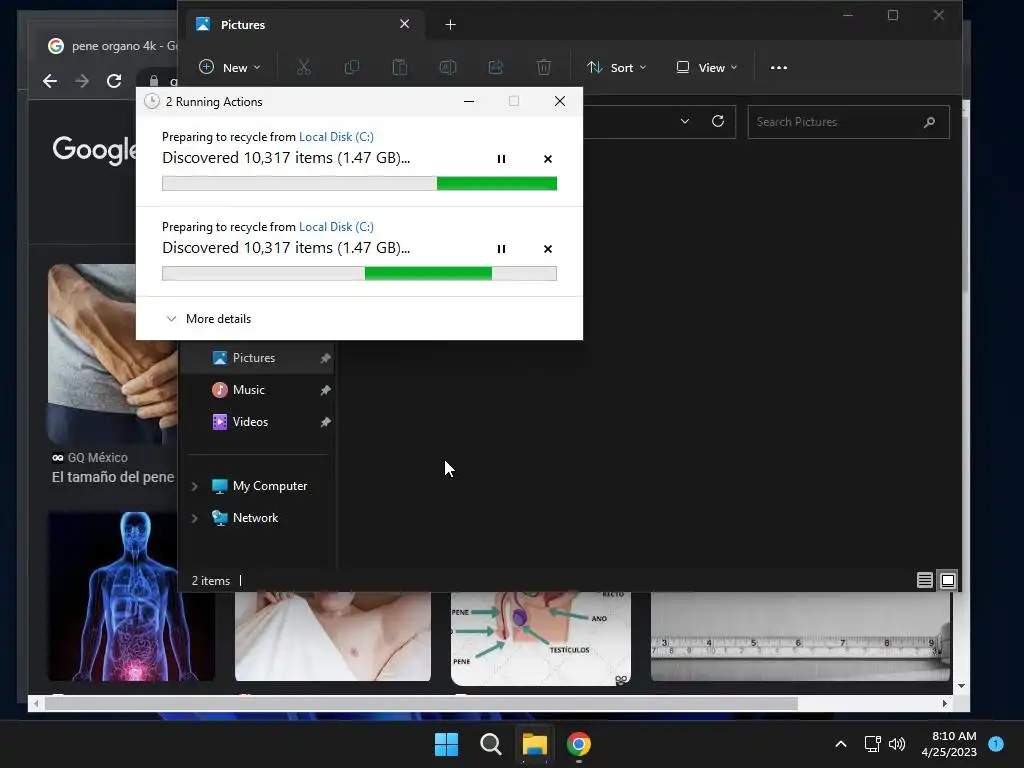Click the second recycle progress bar
The width and height of the screenshot is (1024, 768).
[x=359, y=274]
